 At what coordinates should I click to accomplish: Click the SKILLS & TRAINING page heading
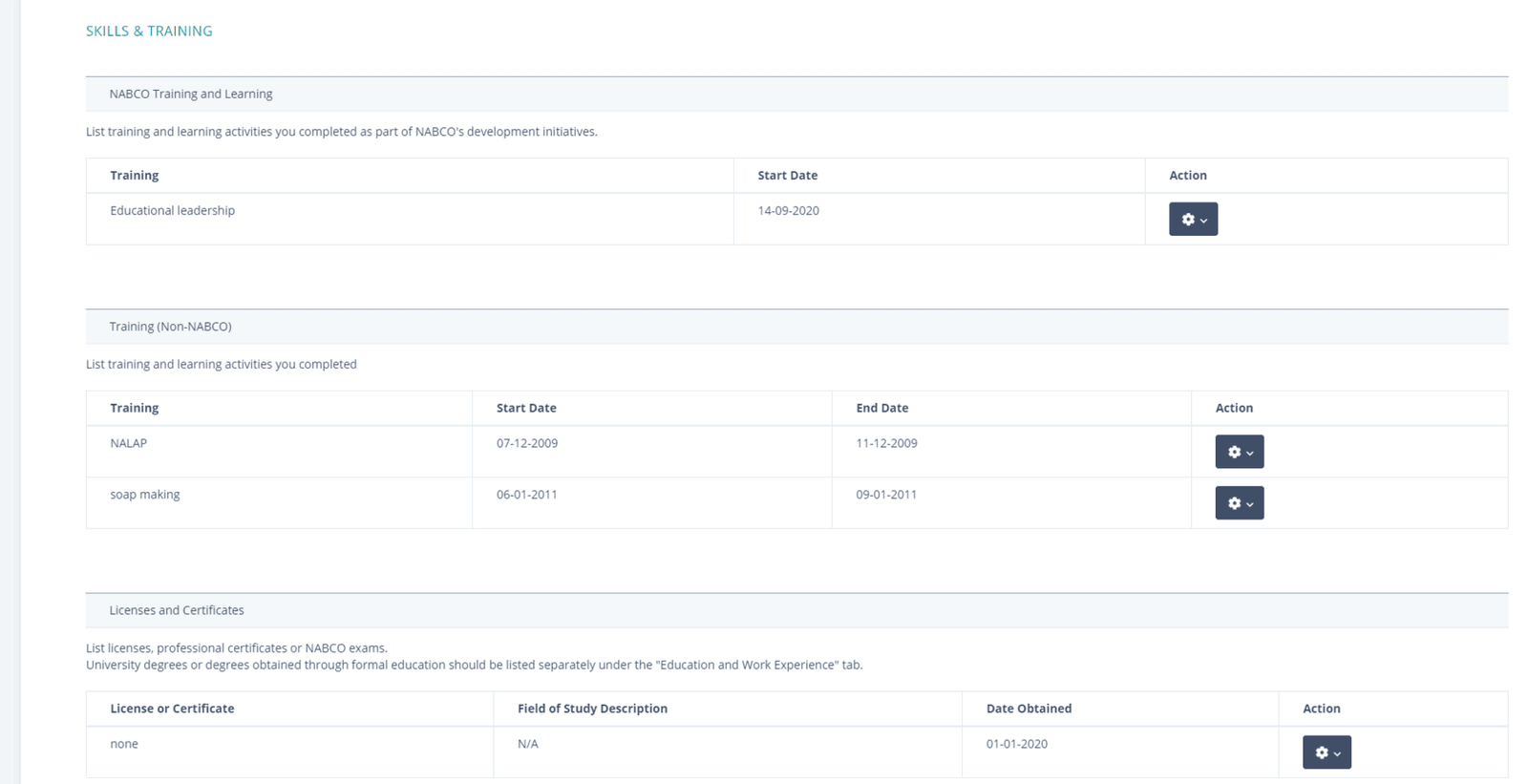click(x=149, y=32)
